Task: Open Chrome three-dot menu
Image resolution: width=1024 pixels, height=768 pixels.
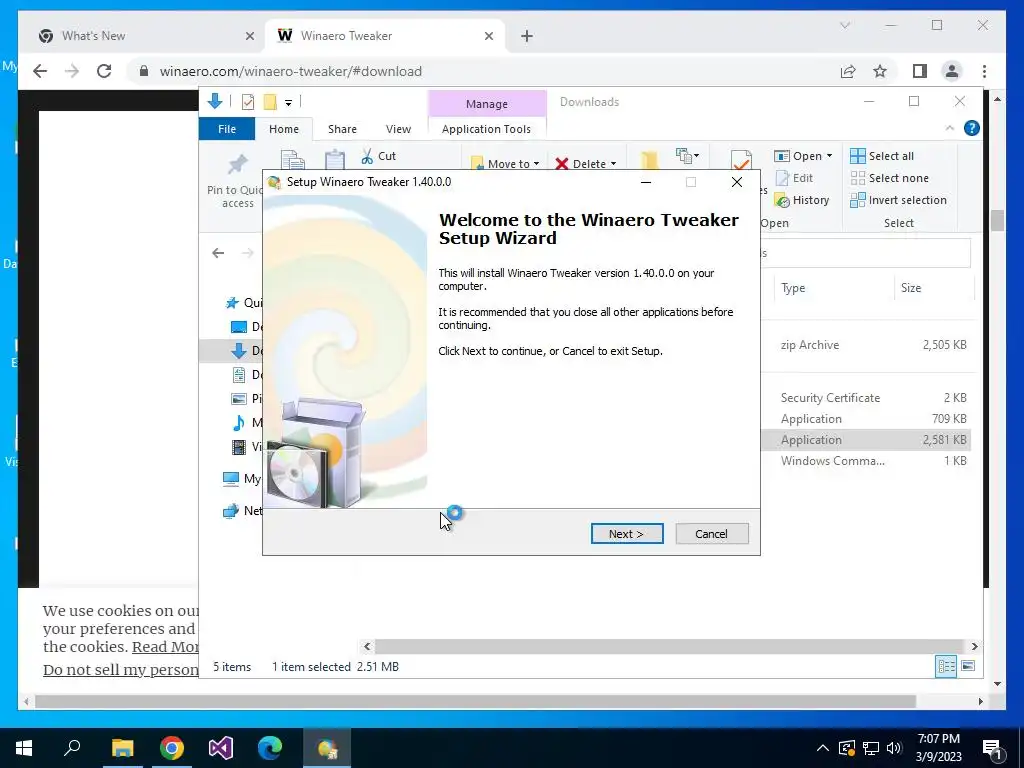Action: 984,71
